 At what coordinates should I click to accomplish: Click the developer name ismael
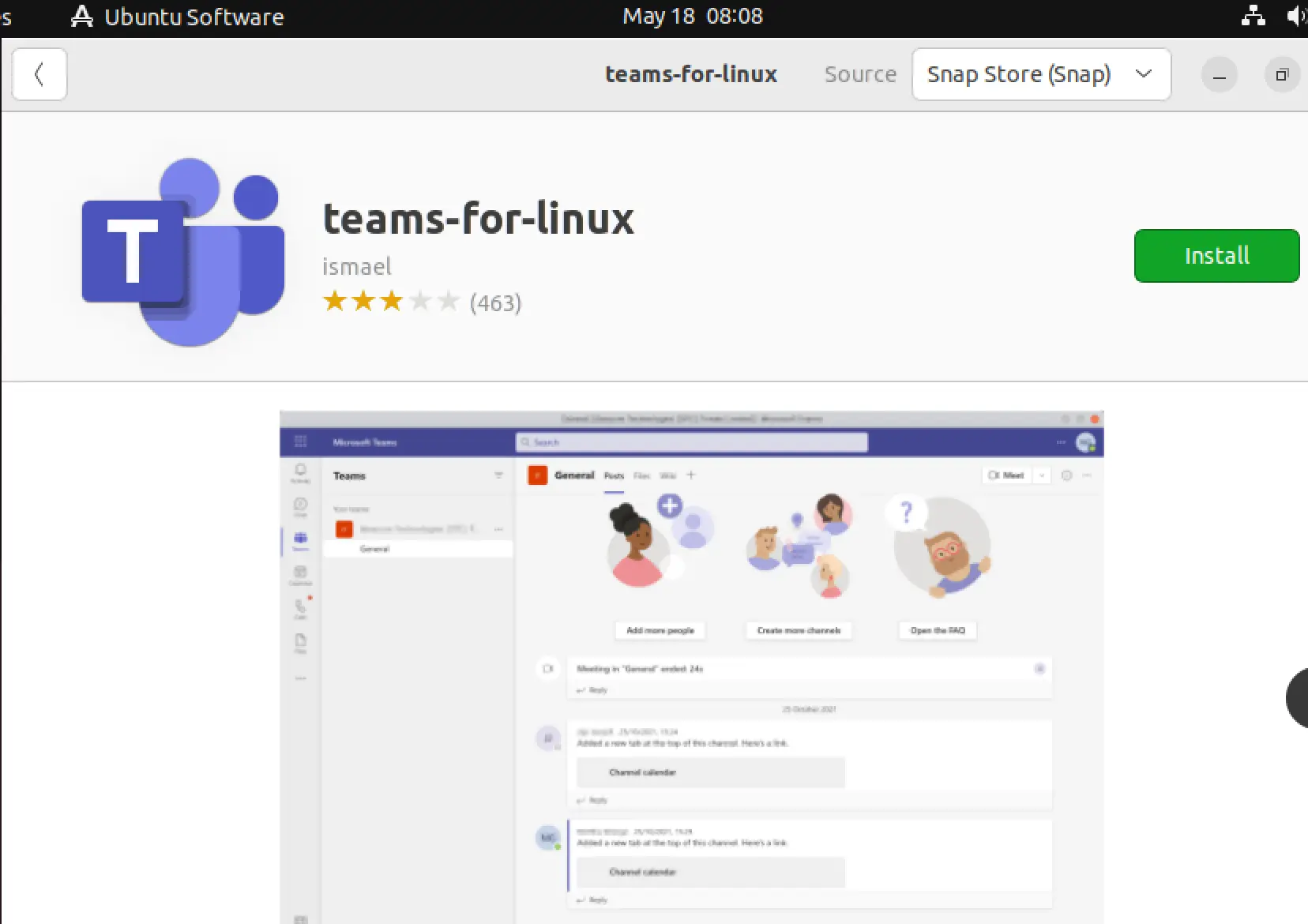pos(356,267)
